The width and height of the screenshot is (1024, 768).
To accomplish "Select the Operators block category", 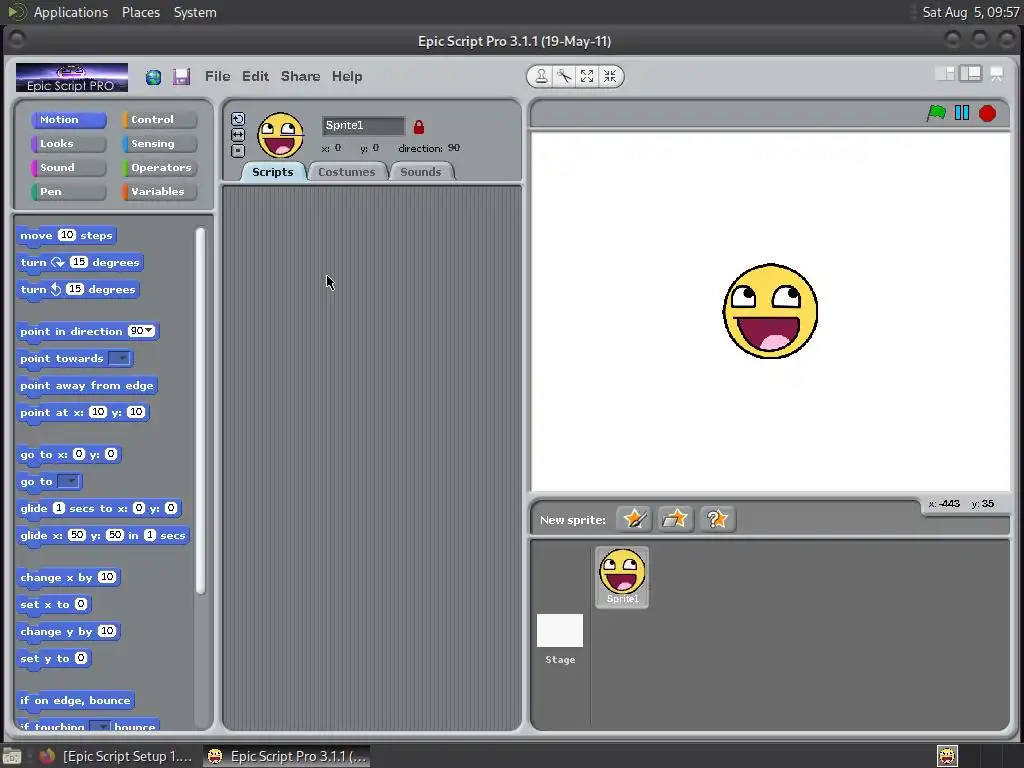I will coord(159,168).
